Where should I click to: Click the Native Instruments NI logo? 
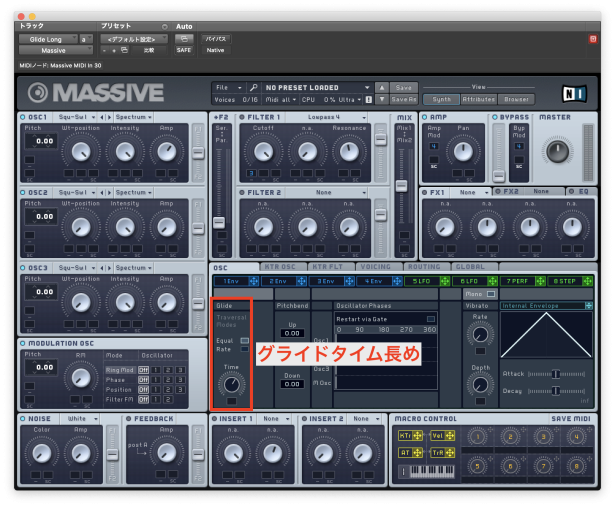point(574,93)
